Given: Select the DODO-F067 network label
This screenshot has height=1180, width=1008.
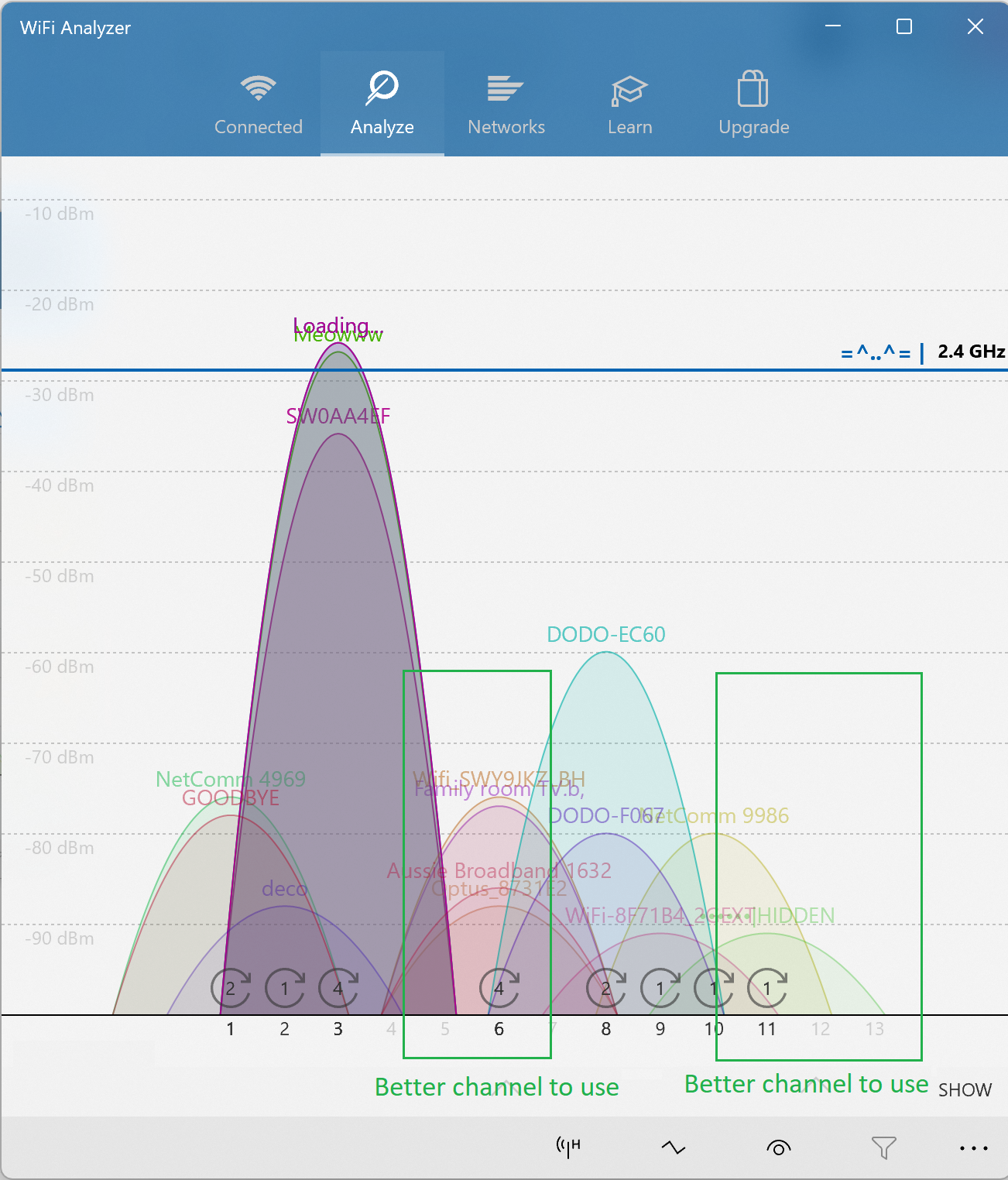Looking at the screenshot, I should pos(606,815).
